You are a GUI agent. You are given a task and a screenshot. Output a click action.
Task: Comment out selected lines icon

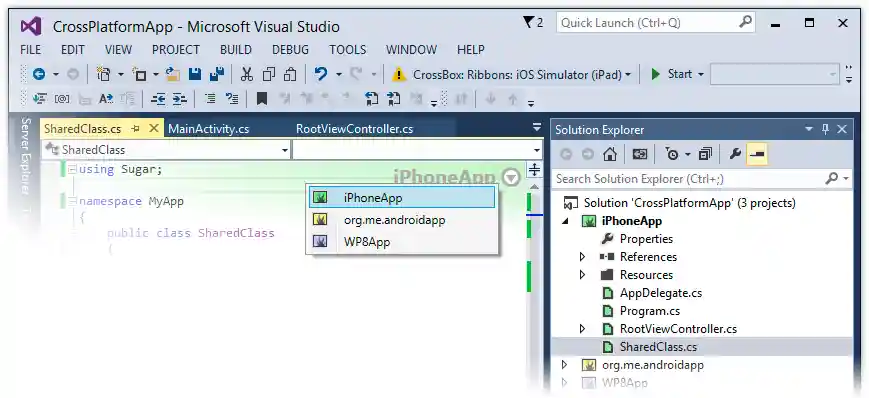[x=211, y=99]
